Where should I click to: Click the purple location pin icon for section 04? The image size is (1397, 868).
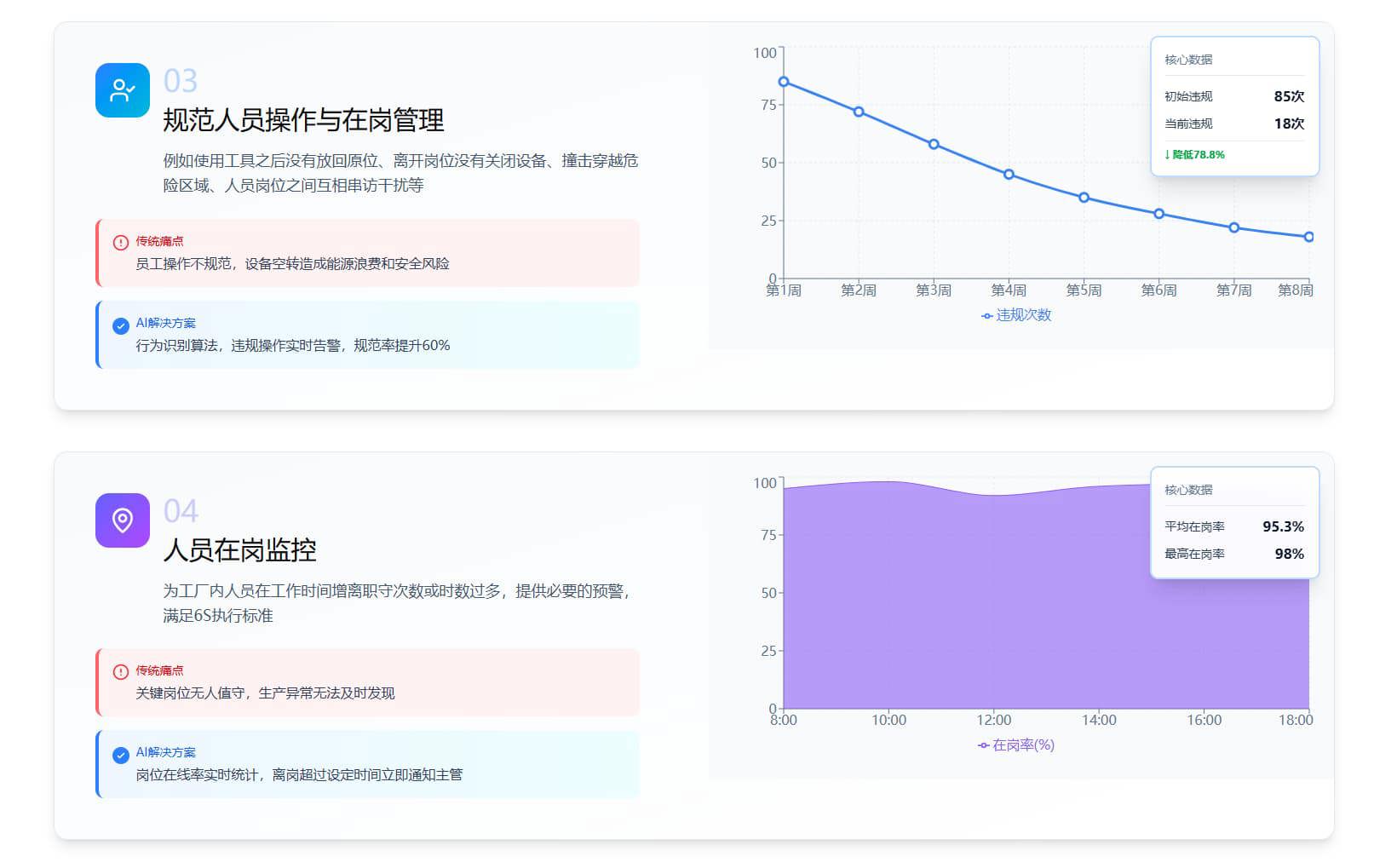click(123, 520)
